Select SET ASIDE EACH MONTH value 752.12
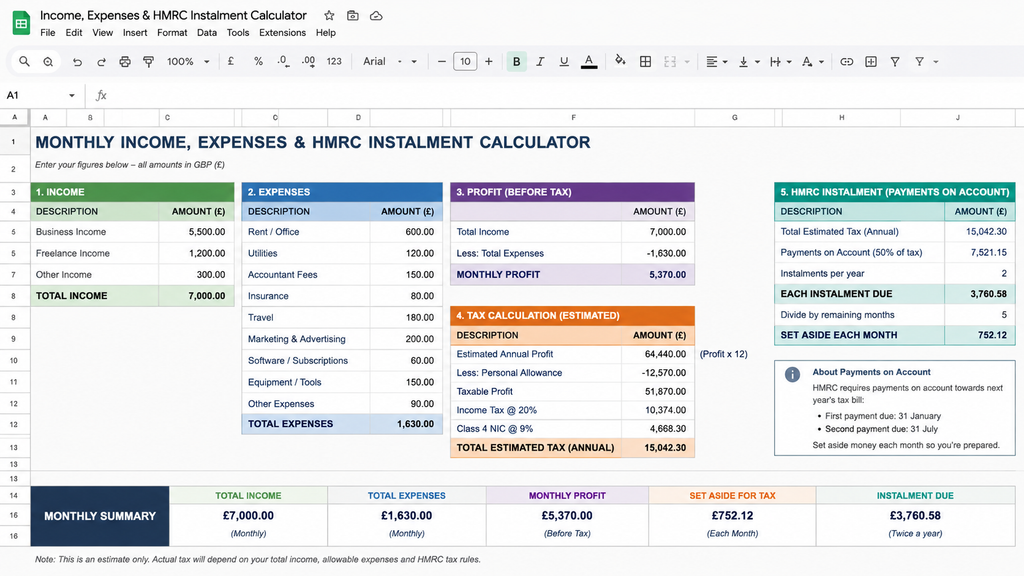This screenshot has height=576, width=1024. (x=980, y=335)
